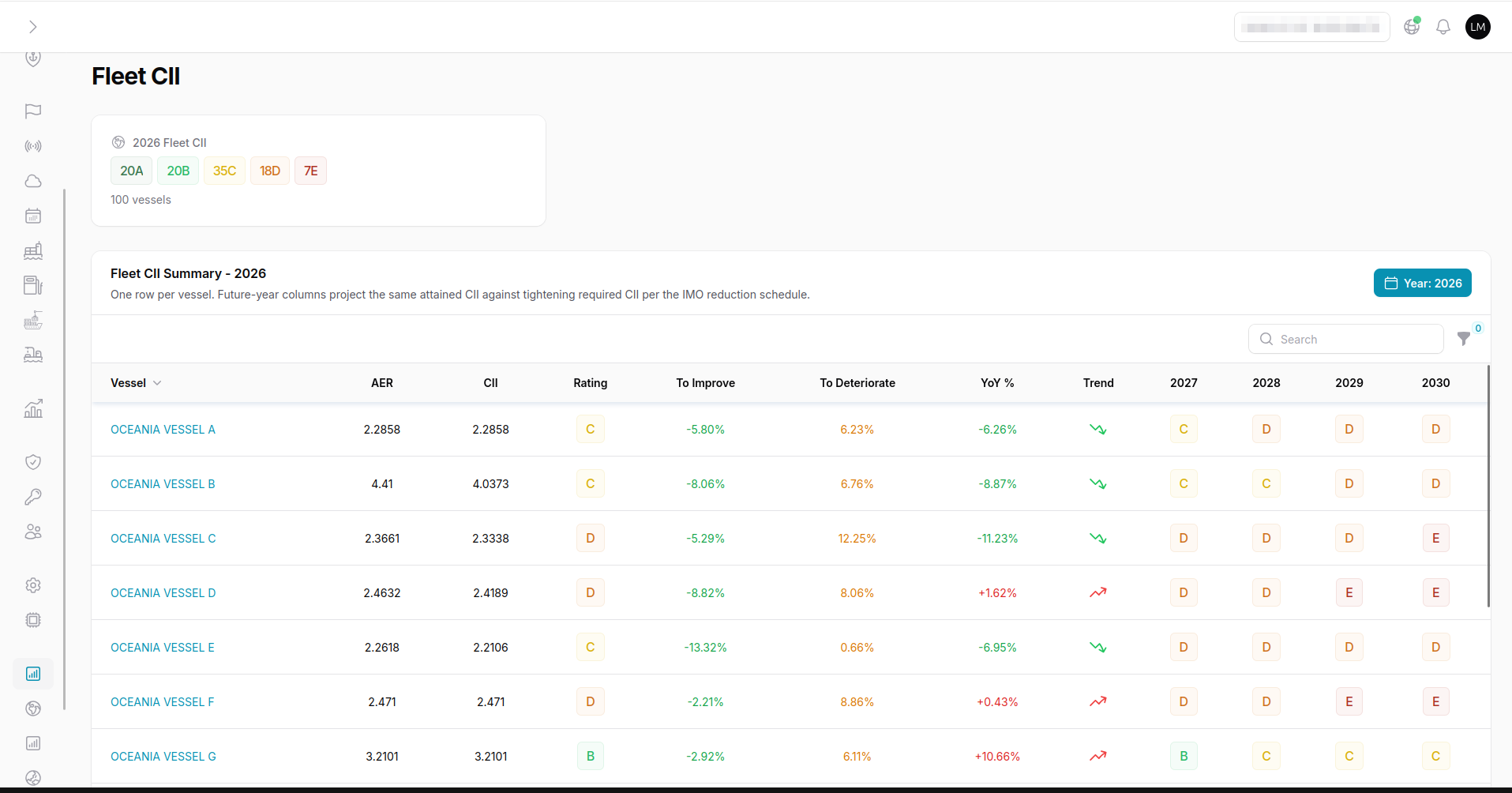The height and width of the screenshot is (793, 1512).
Task: Open OCEANIA VESSEL E link
Action: [163, 648]
